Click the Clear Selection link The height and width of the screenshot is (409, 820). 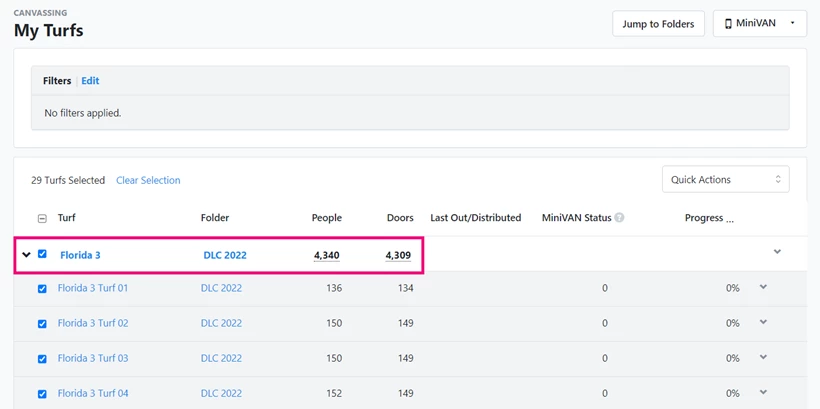[x=148, y=180]
